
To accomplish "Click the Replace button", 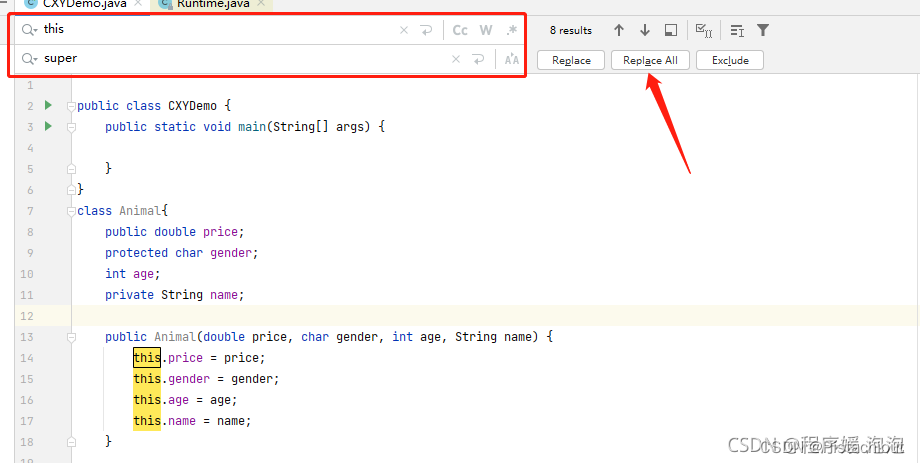I will pyautogui.click(x=571, y=60).
